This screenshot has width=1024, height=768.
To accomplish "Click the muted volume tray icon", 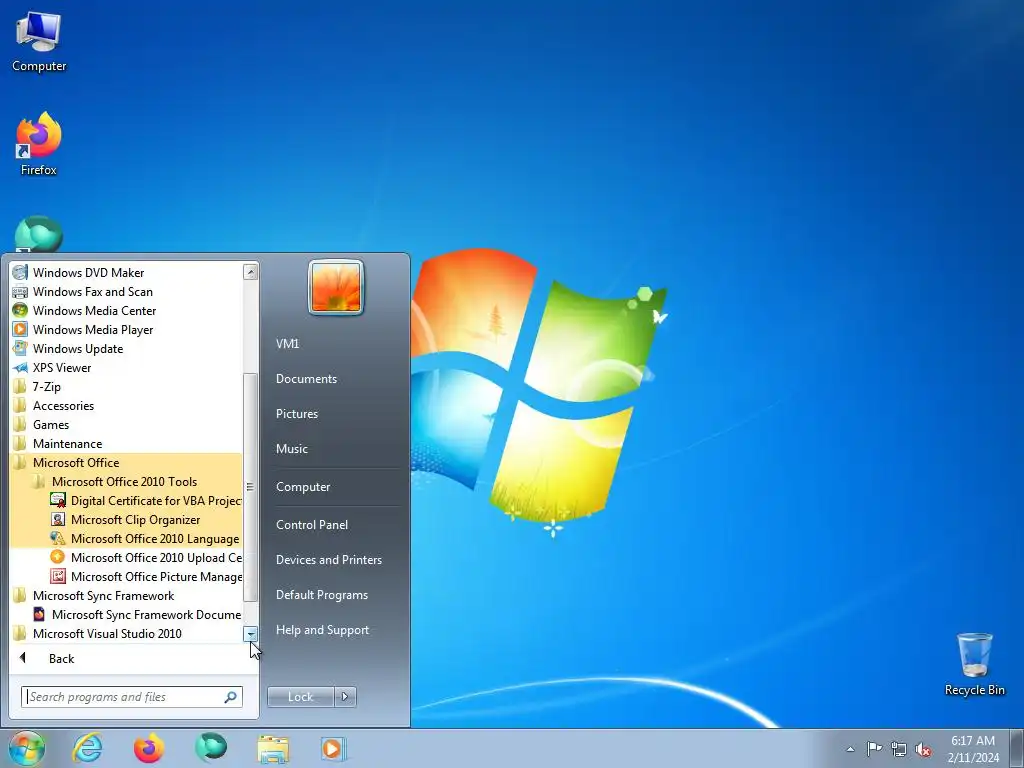I will pyautogui.click(x=923, y=750).
